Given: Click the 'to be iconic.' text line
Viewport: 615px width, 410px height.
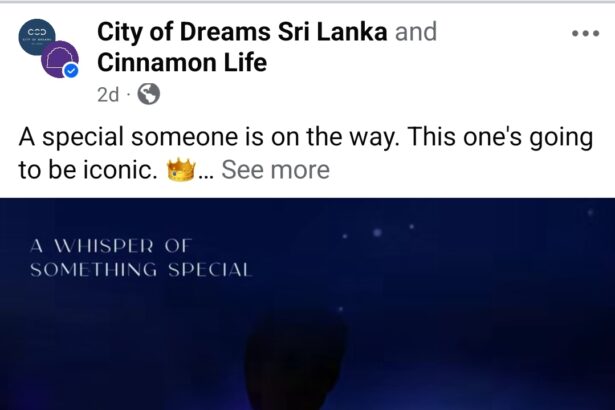Looking at the screenshot, I should [x=88, y=170].
